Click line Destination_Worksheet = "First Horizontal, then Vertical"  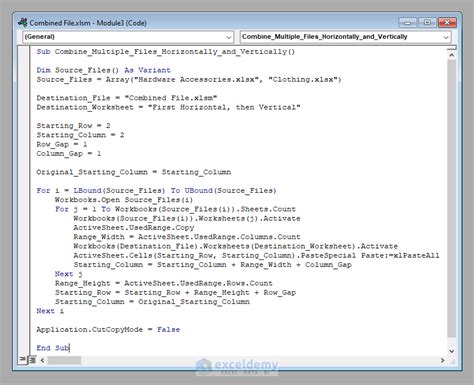[x=168, y=107]
